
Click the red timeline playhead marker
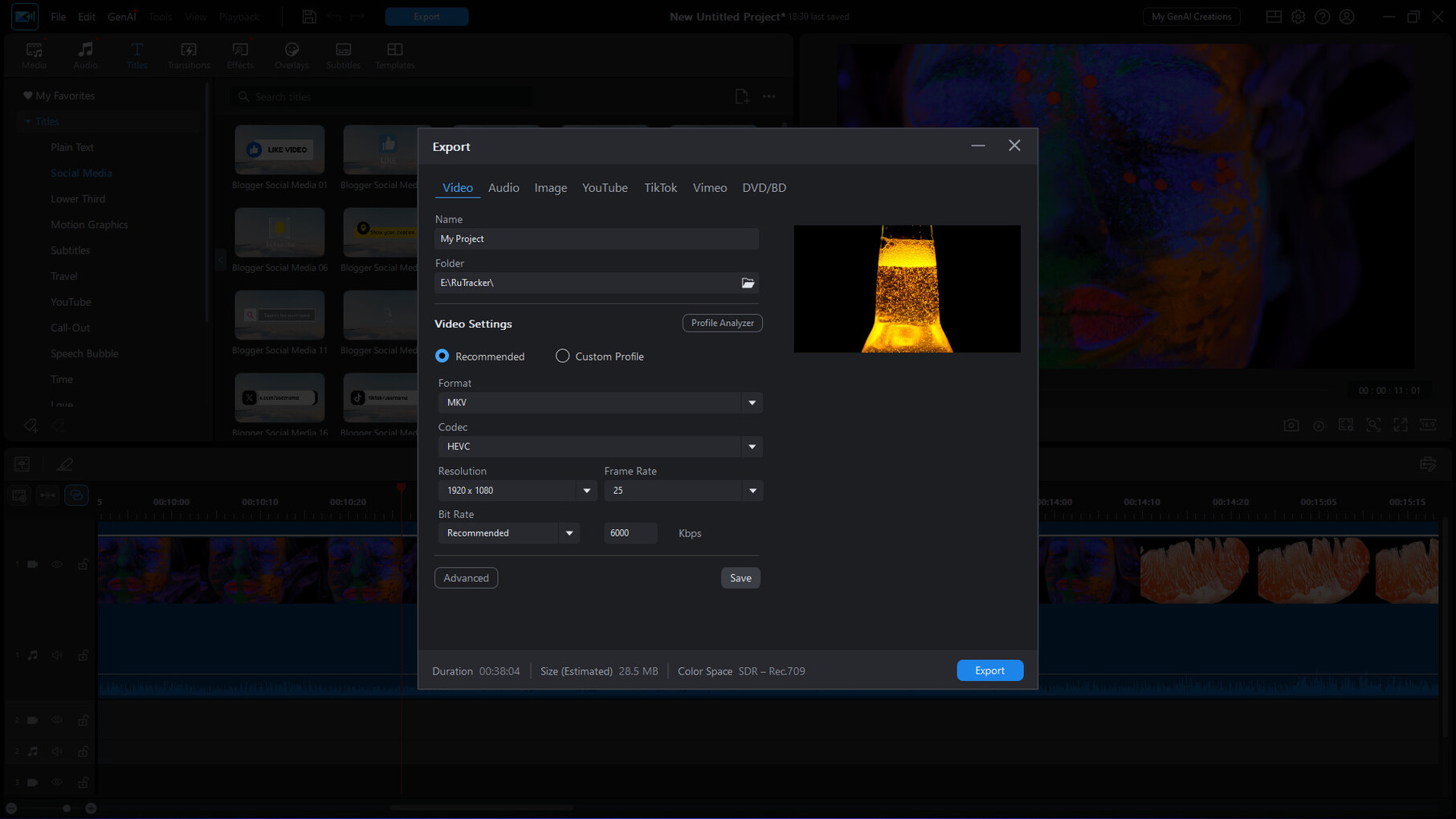401,488
